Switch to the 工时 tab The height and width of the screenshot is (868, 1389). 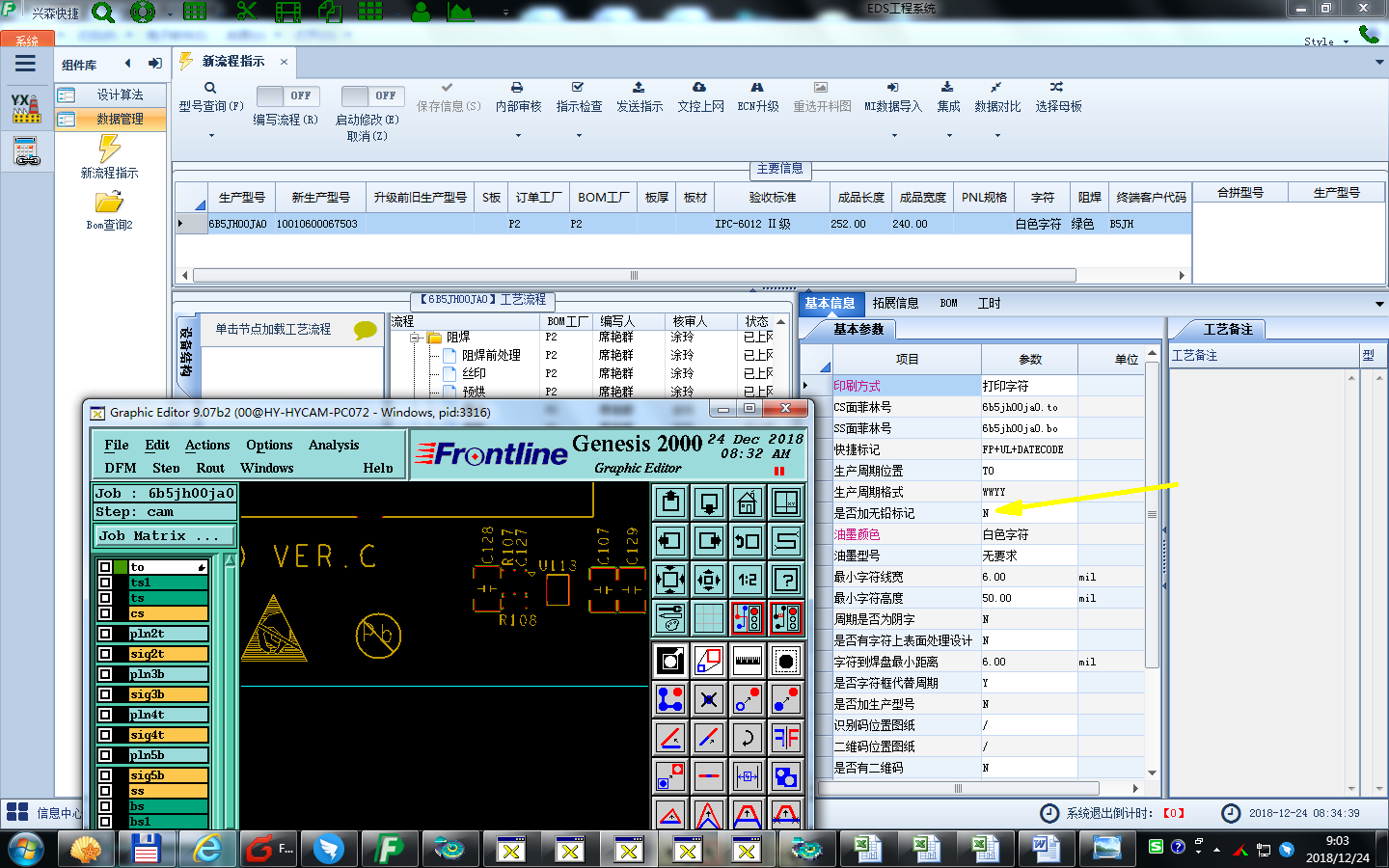(990, 303)
